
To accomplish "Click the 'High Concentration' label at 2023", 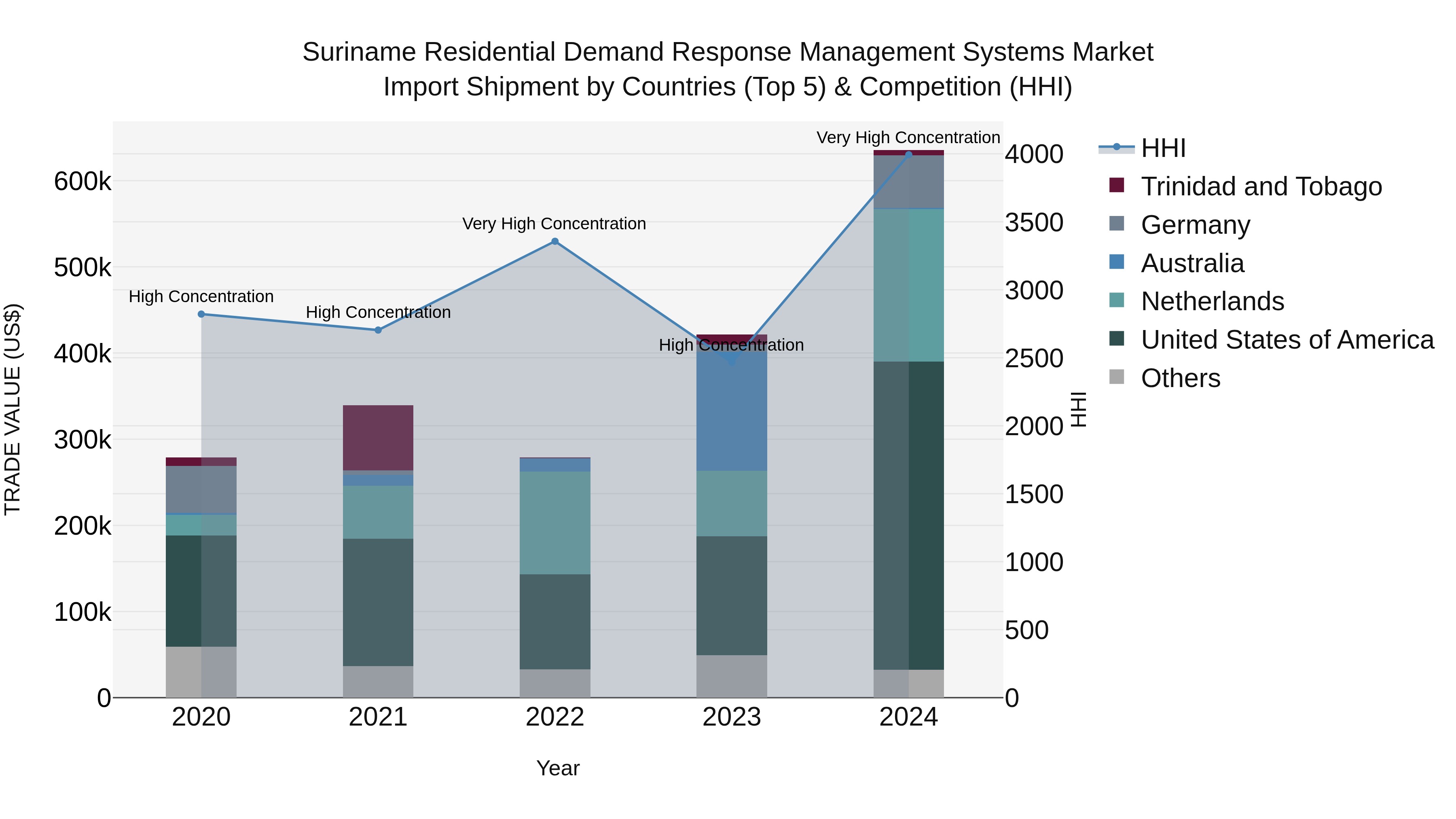I will (731, 345).
